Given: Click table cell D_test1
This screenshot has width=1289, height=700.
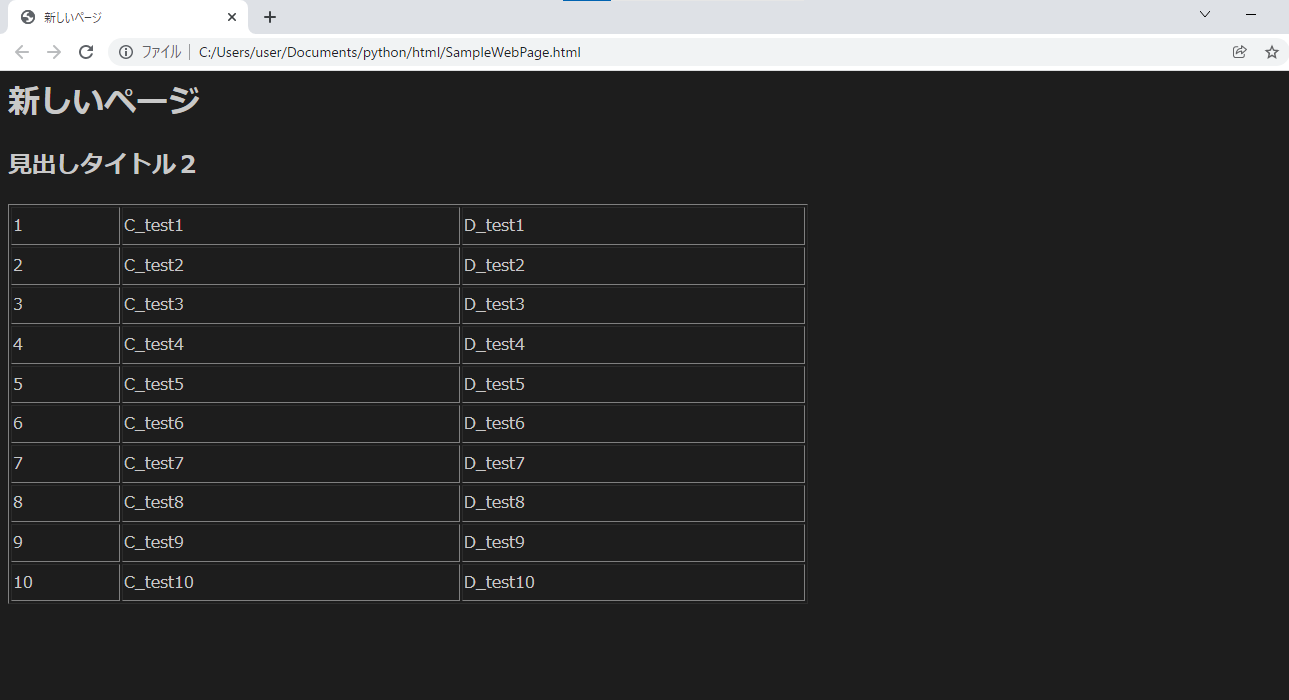Looking at the screenshot, I should (633, 225).
